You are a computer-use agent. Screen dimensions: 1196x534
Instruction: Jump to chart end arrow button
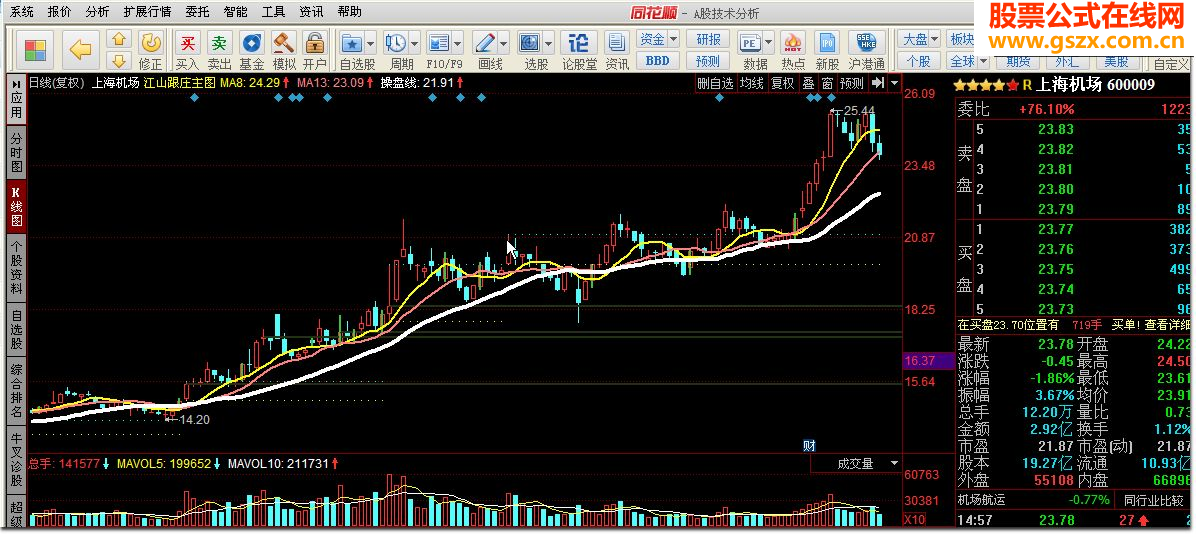pos(878,83)
